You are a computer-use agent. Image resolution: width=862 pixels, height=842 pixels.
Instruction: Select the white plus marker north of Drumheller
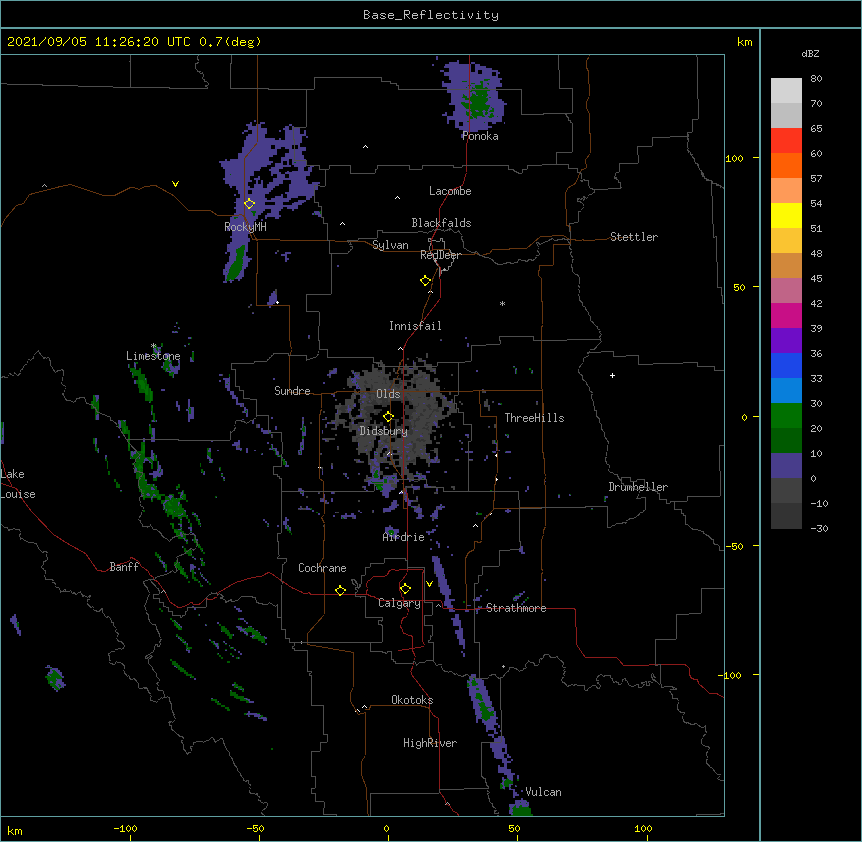(x=612, y=375)
